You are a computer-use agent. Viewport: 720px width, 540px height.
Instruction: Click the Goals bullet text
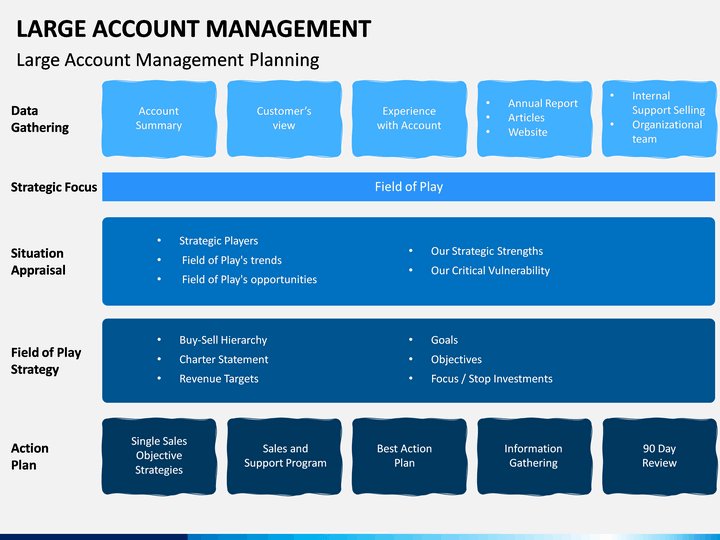[x=444, y=340]
